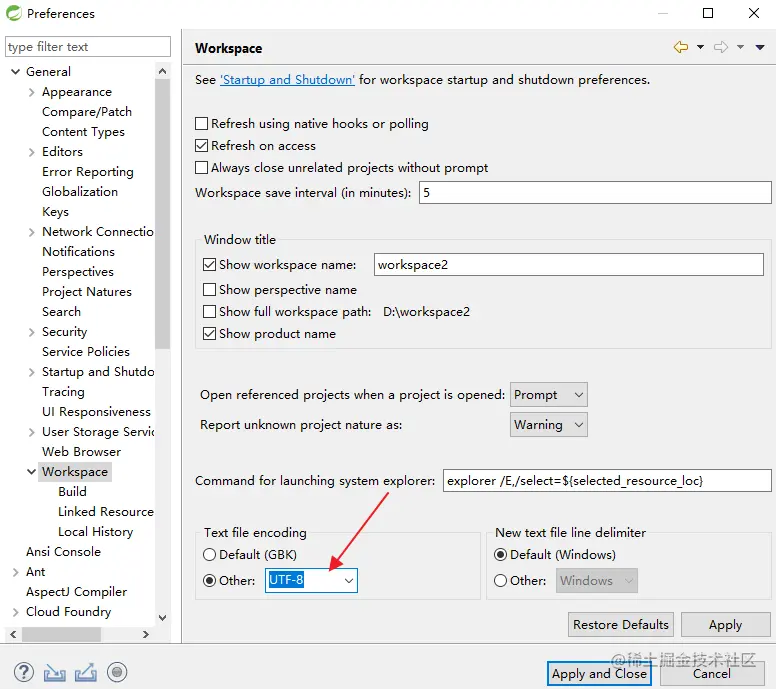Click the type filter text field

point(88,47)
